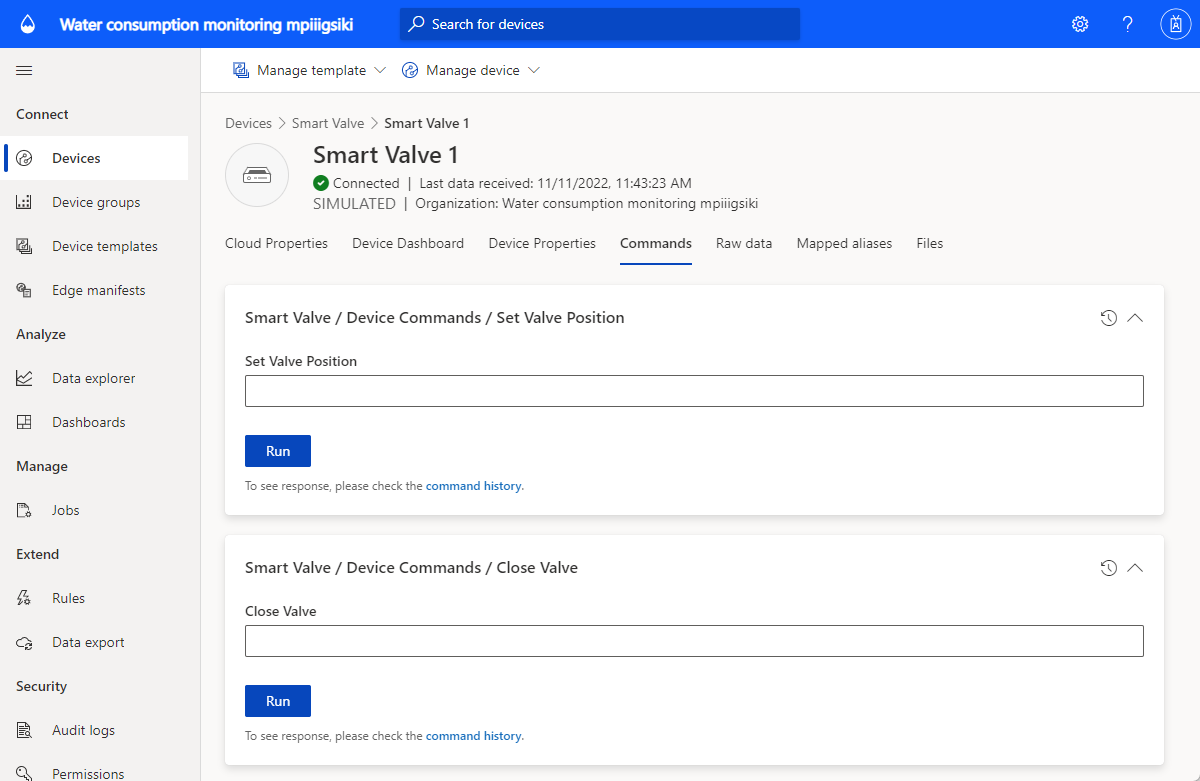1200x781 pixels.
Task: Open the user account avatar icon
Action: tap(1175, 24)
